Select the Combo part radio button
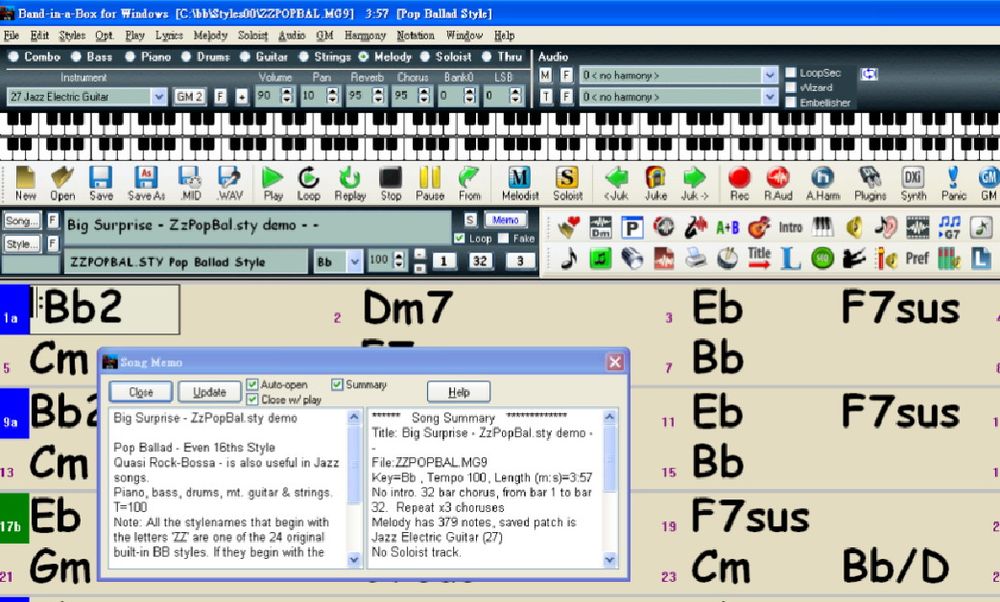The image size is (1000, 602). tap(13, 57)
